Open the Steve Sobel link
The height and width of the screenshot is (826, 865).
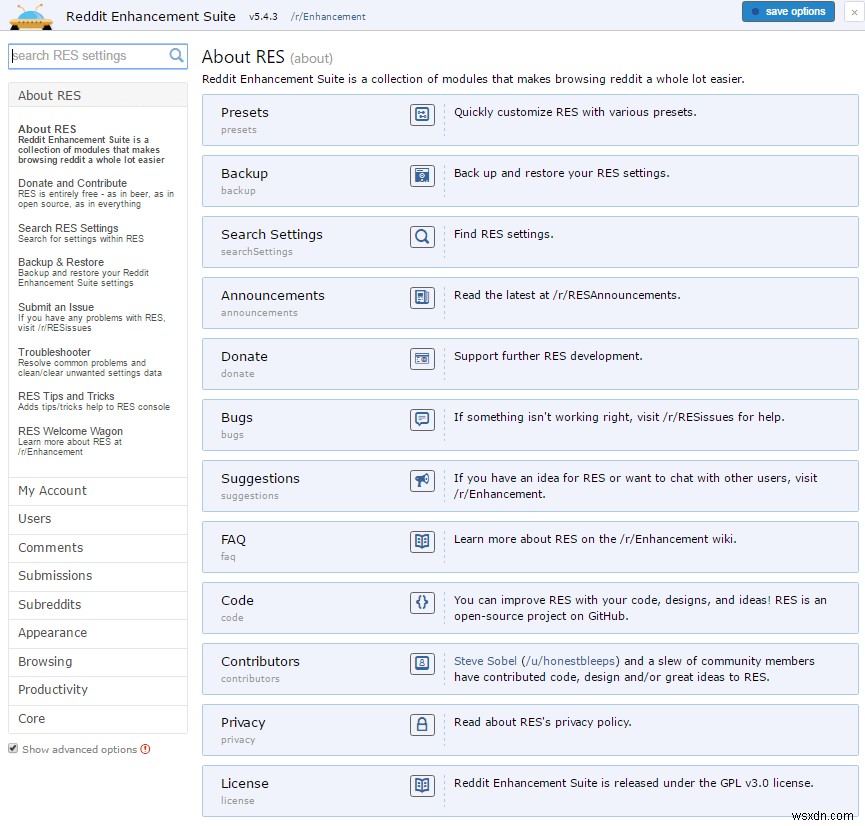(x=485, y=661)
